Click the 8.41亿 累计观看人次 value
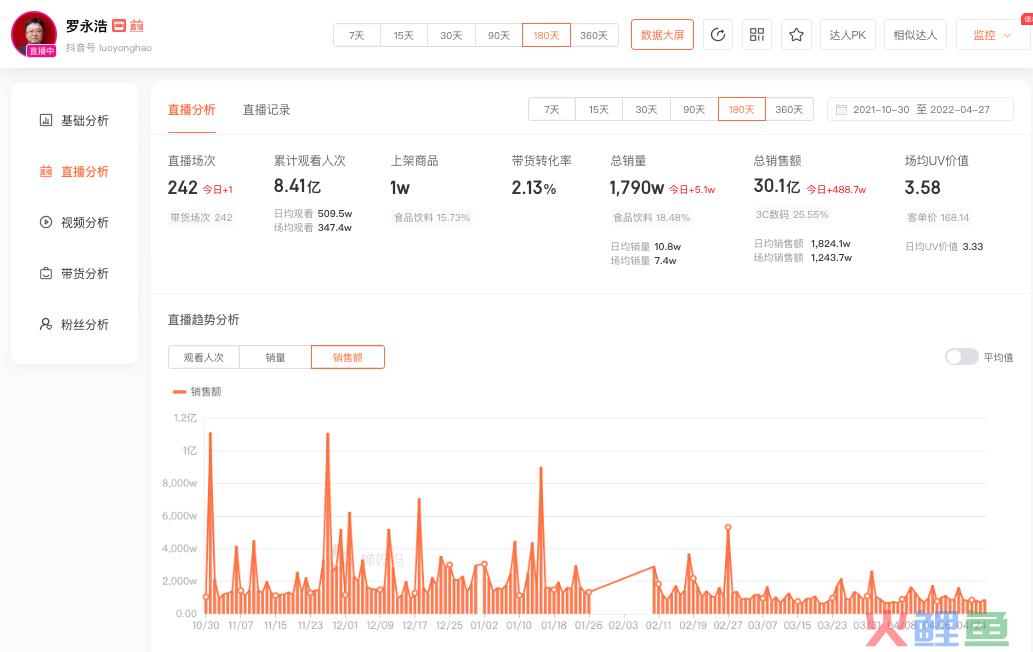This screenshot has height=652, width=1033. [x=297, y=186]
